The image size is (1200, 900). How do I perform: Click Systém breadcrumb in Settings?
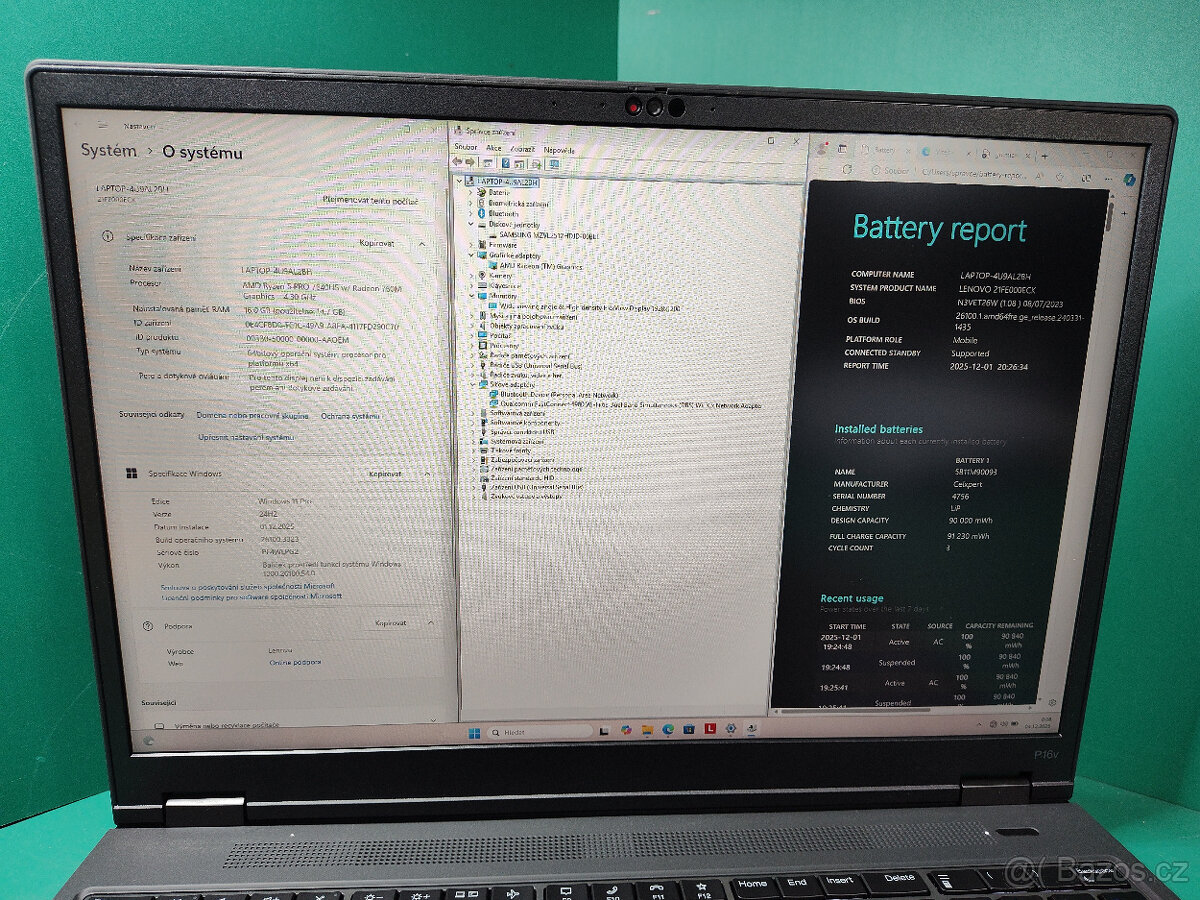tap(109, 151)
